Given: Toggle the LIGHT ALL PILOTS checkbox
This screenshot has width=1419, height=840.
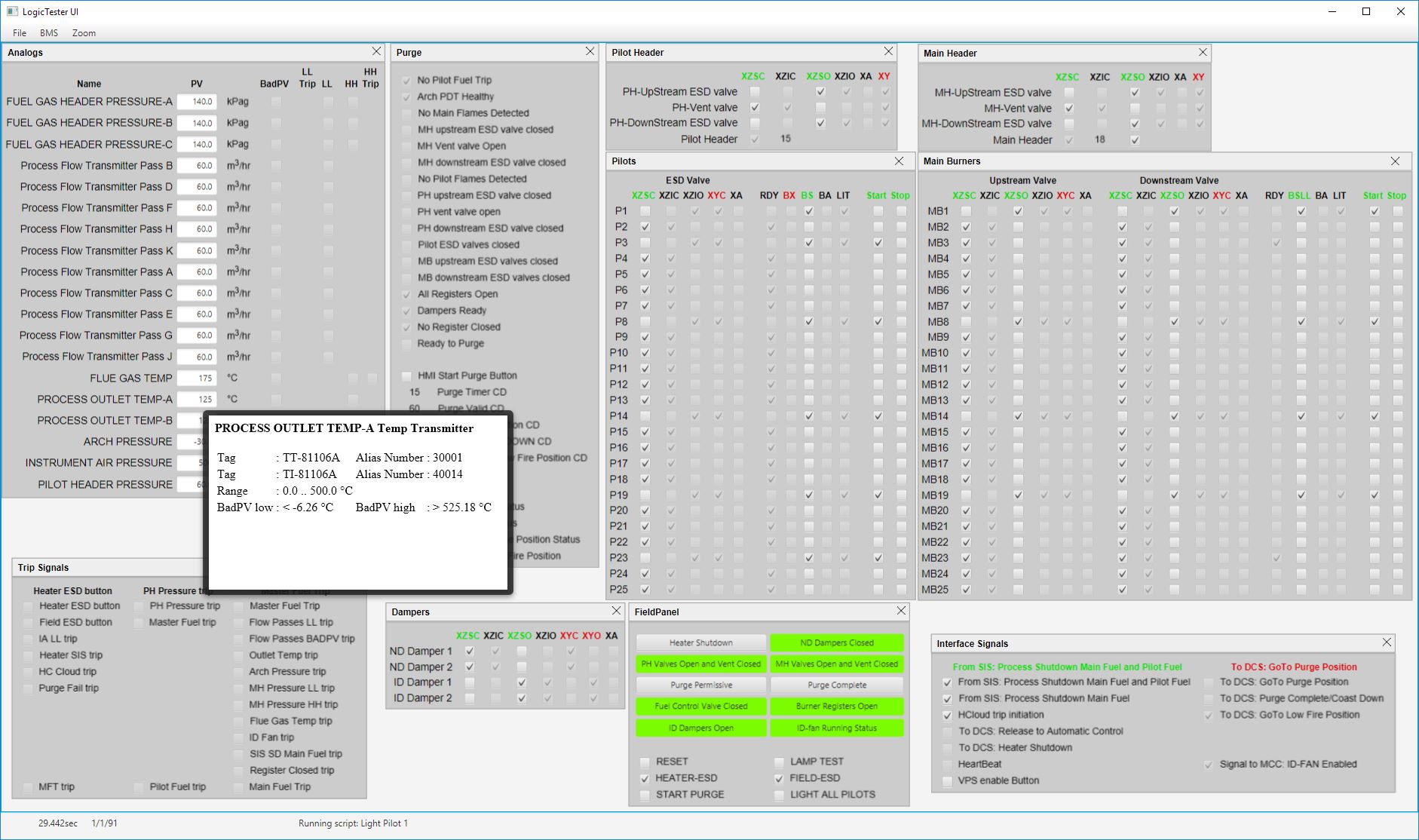Looking at the screenshot, I should point(779,795).
